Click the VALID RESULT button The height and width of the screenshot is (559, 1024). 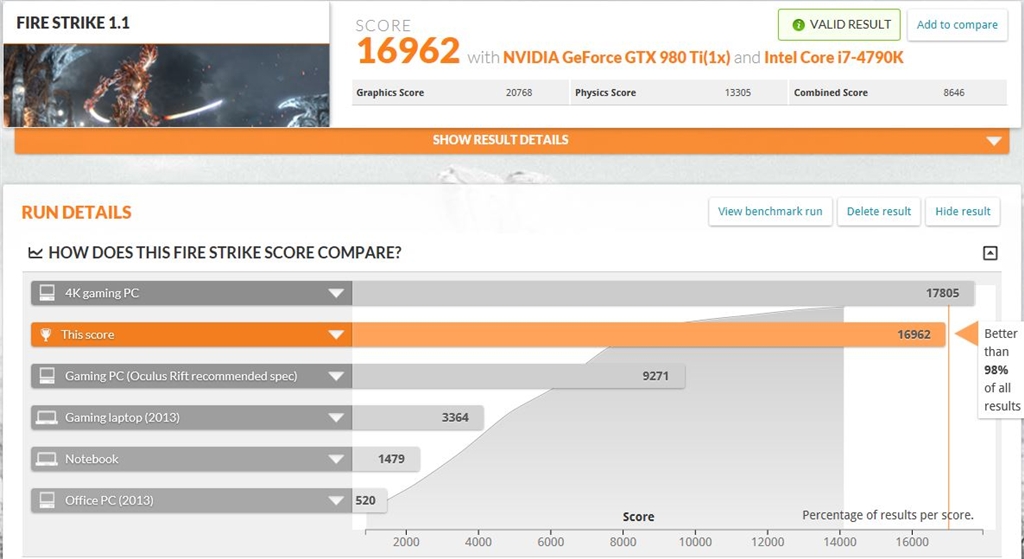pyautogui.click(x=839, y=25)
